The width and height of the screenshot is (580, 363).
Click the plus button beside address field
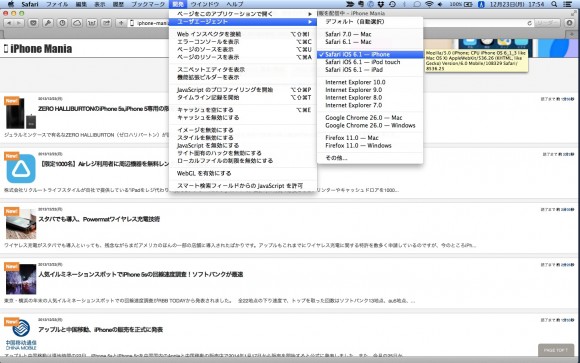tap(121, 23)
